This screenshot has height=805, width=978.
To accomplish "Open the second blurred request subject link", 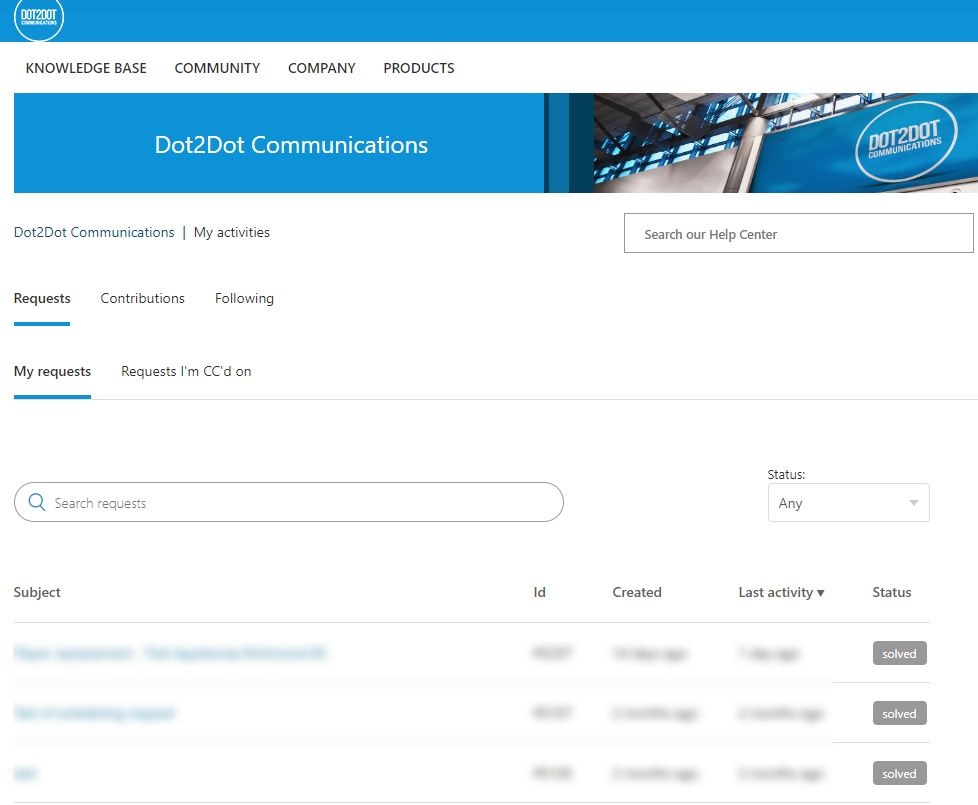I will [x=95, y=713].
